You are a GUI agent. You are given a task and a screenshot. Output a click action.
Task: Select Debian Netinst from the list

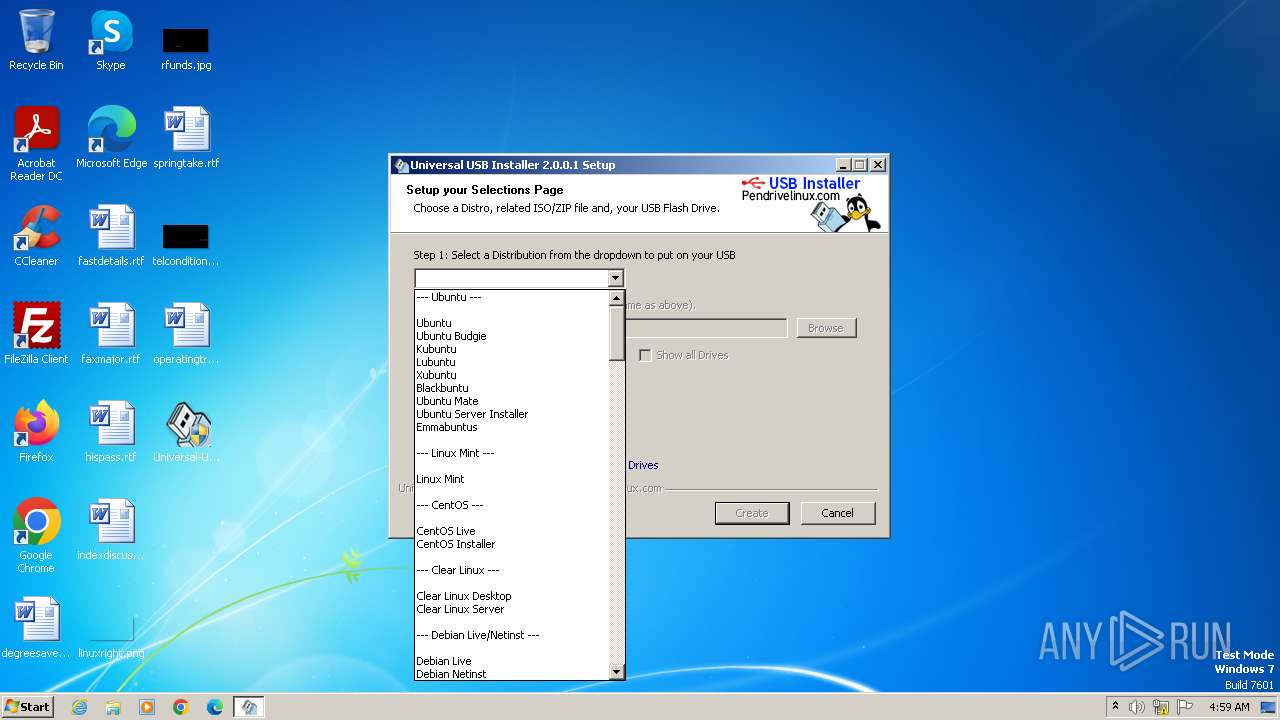pos(512,674)
